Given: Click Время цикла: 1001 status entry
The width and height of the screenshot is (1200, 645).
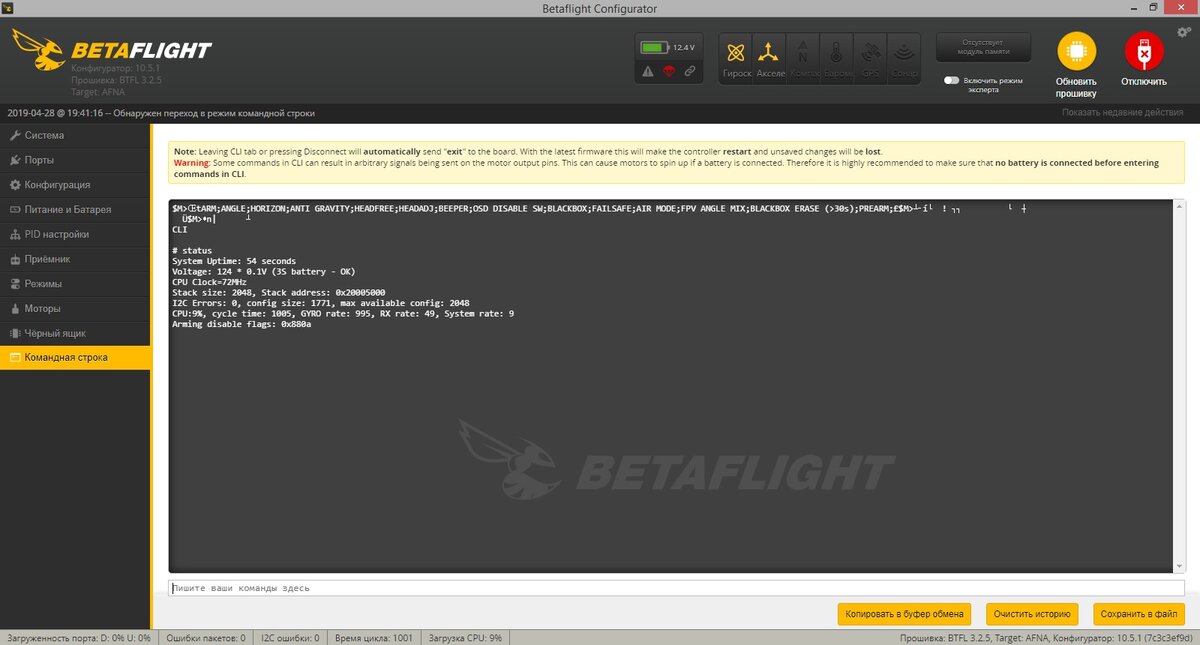Looking at the screenshot, I should (374, 638).
